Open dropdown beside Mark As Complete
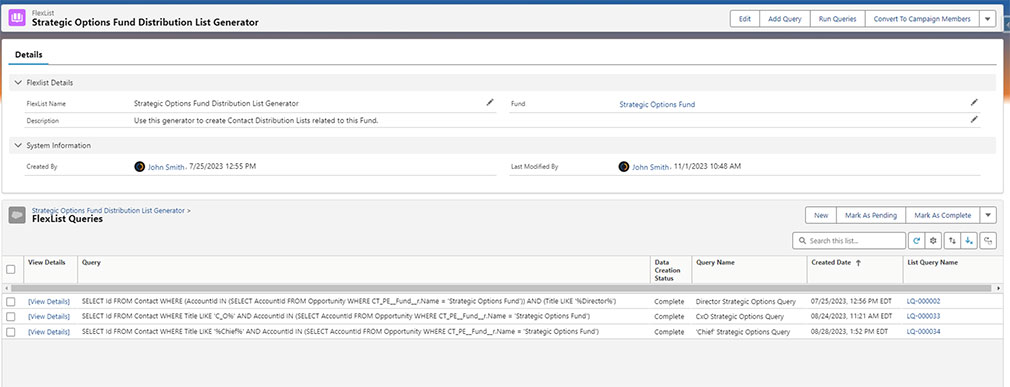The height and width of the screenshot is (387, 1010). pos(987,215)
